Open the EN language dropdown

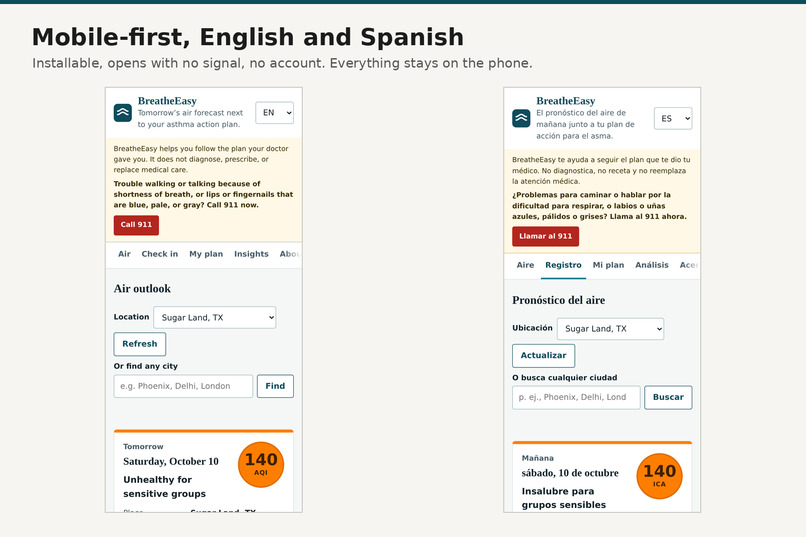[x=274, y=113]
